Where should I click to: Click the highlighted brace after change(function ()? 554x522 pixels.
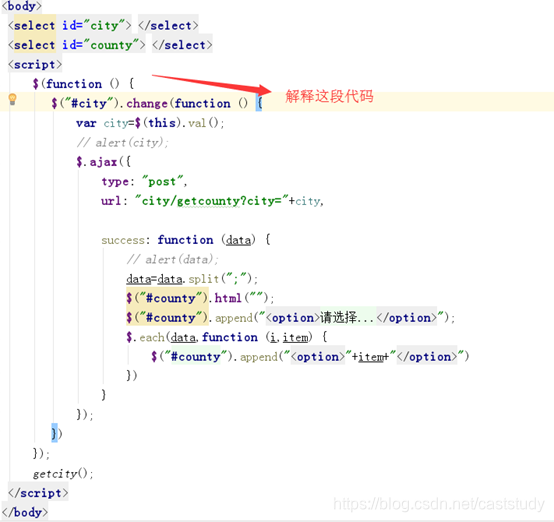coord(259,103)
